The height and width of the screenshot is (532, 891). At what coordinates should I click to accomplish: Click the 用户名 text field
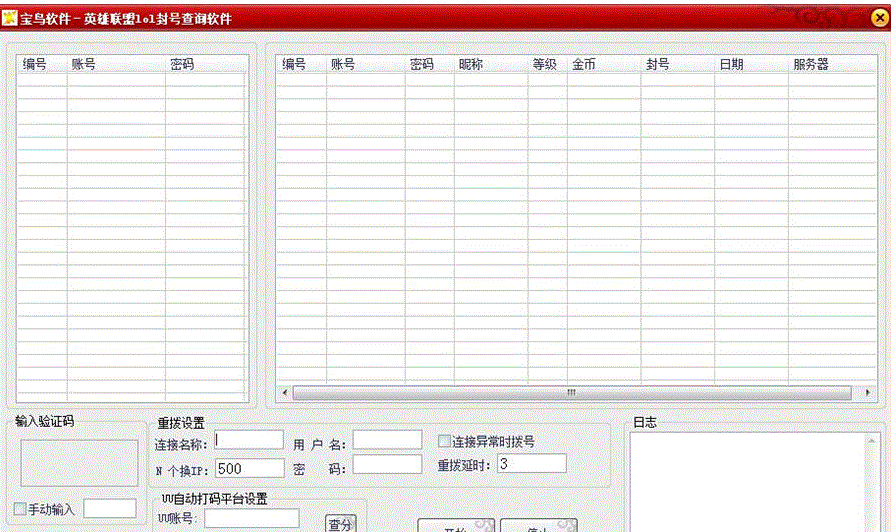[x=387, y=440]
